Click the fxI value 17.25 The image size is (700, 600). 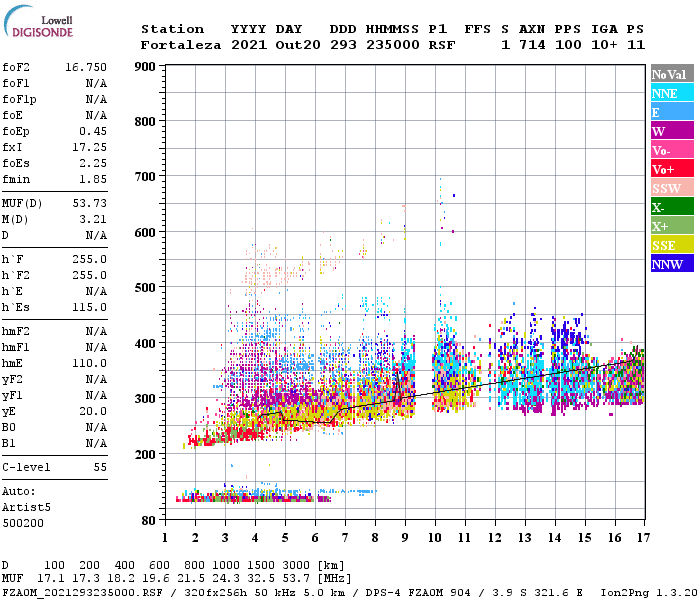point(89,147)
